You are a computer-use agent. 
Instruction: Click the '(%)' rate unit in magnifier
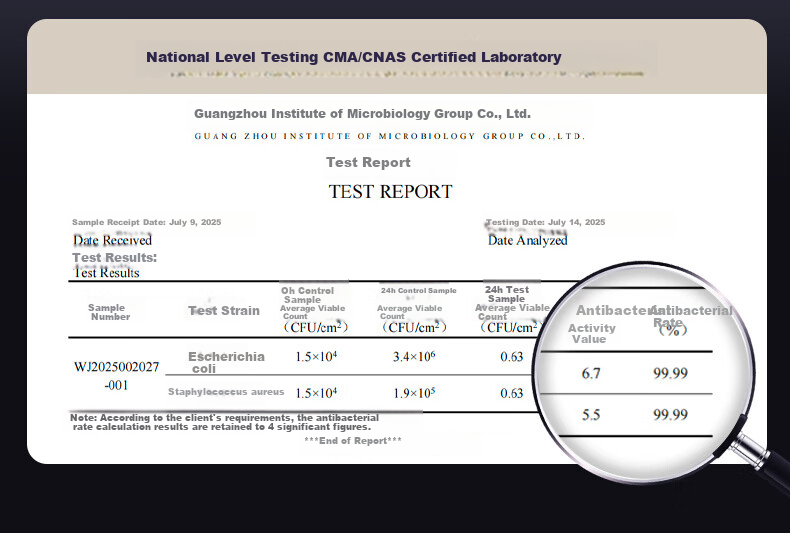(673, 330)
